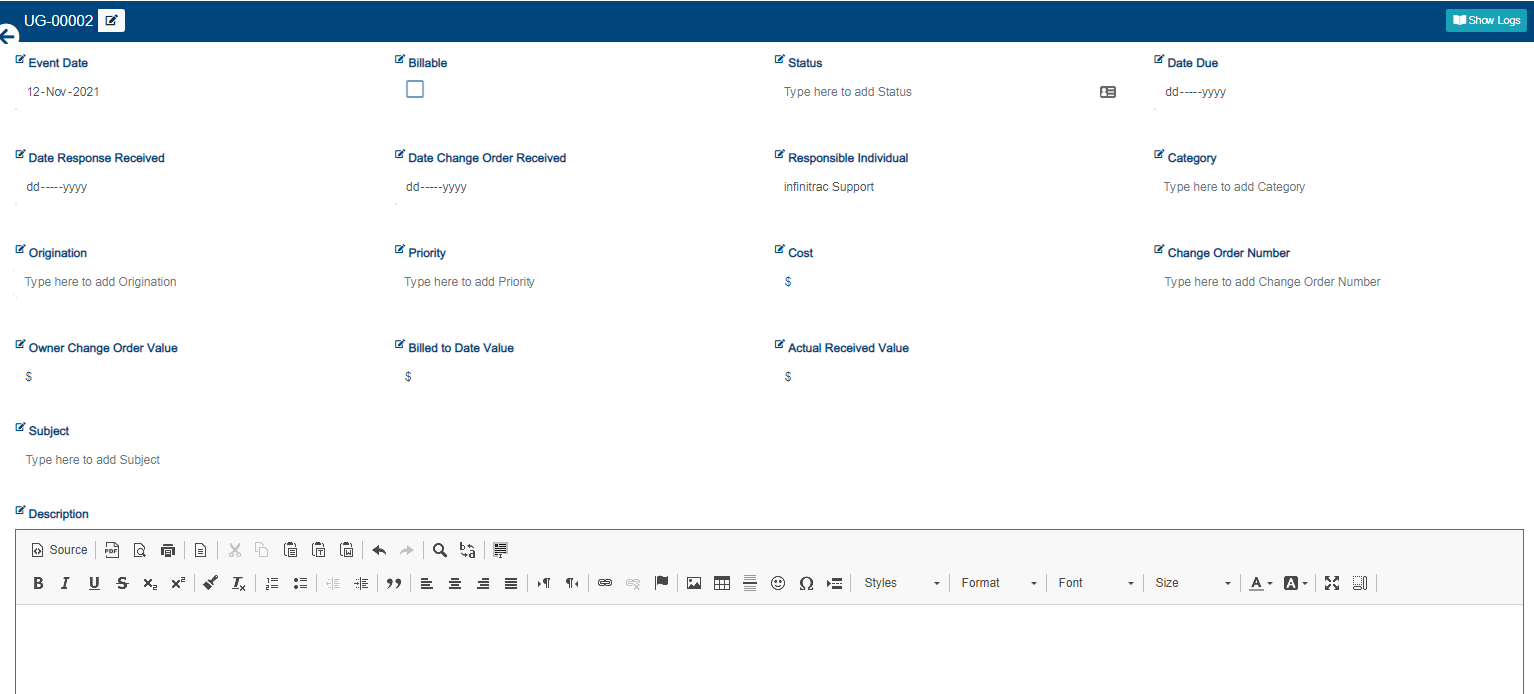The height and width of the screenshot is (694, 1534).
Task: Open the Size dropdown
Action: tap(1193, 583)
